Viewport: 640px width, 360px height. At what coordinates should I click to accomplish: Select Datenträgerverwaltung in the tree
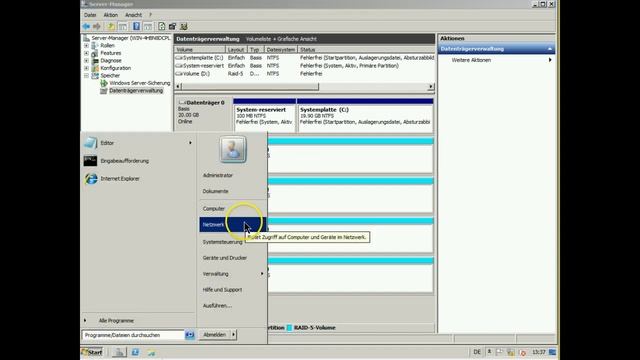pos(136,91)
